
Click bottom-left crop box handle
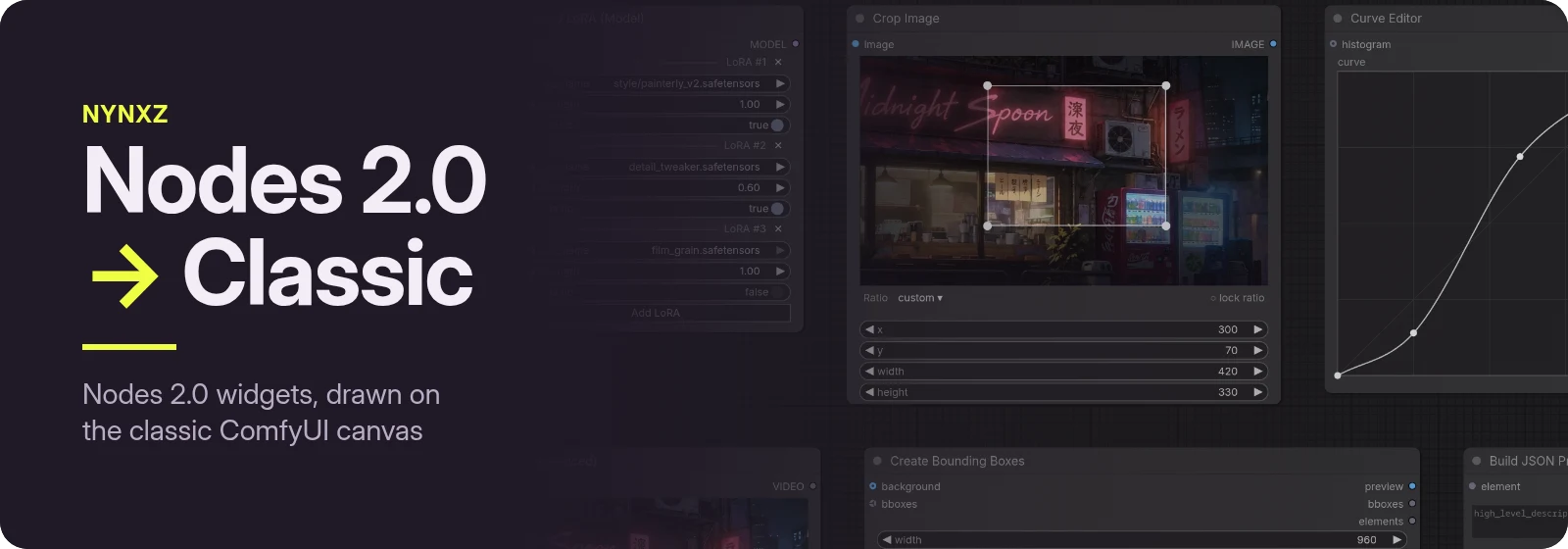coord(987,225)
